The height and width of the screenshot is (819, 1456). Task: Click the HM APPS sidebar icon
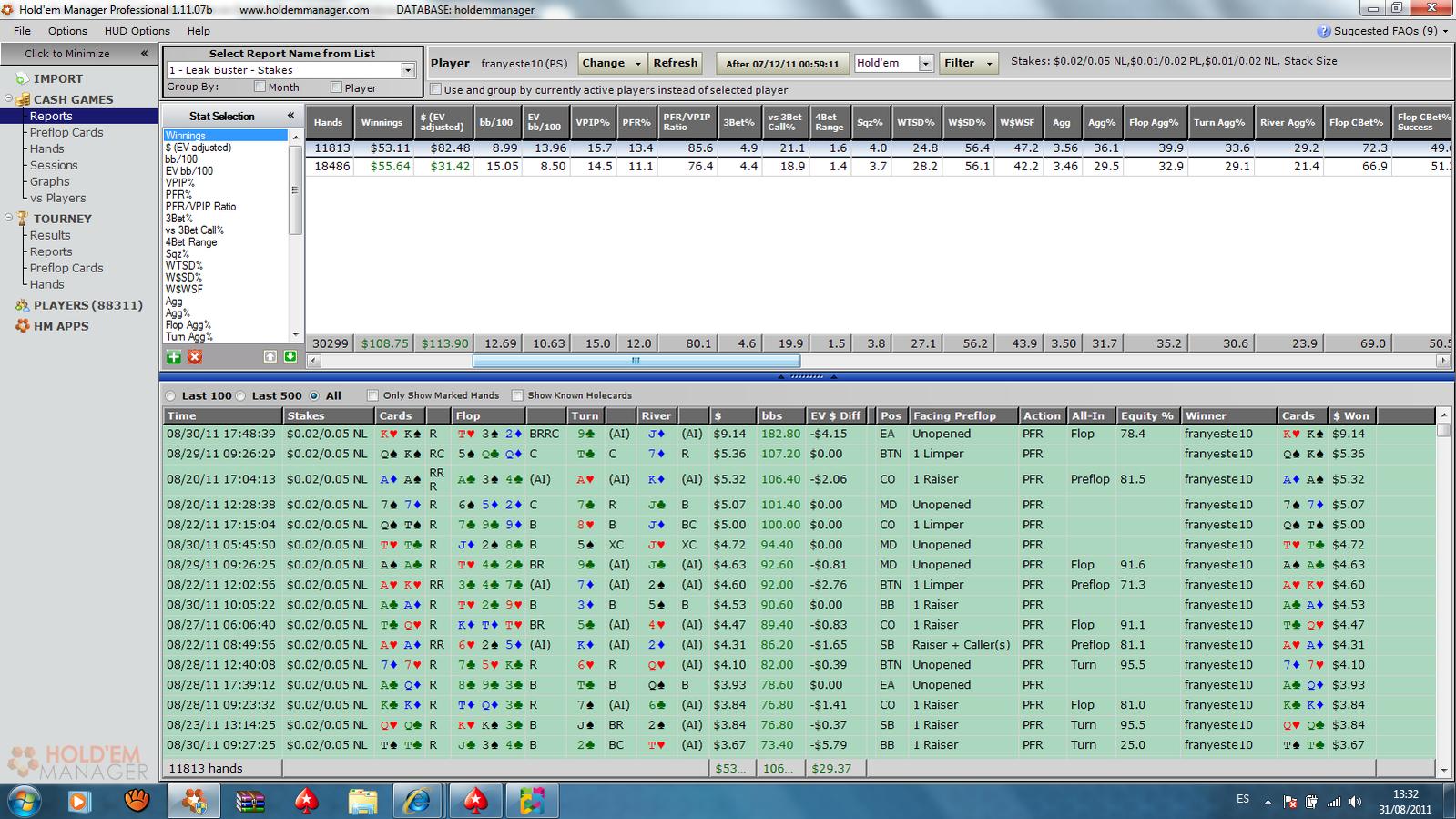(x=23, y=326)
